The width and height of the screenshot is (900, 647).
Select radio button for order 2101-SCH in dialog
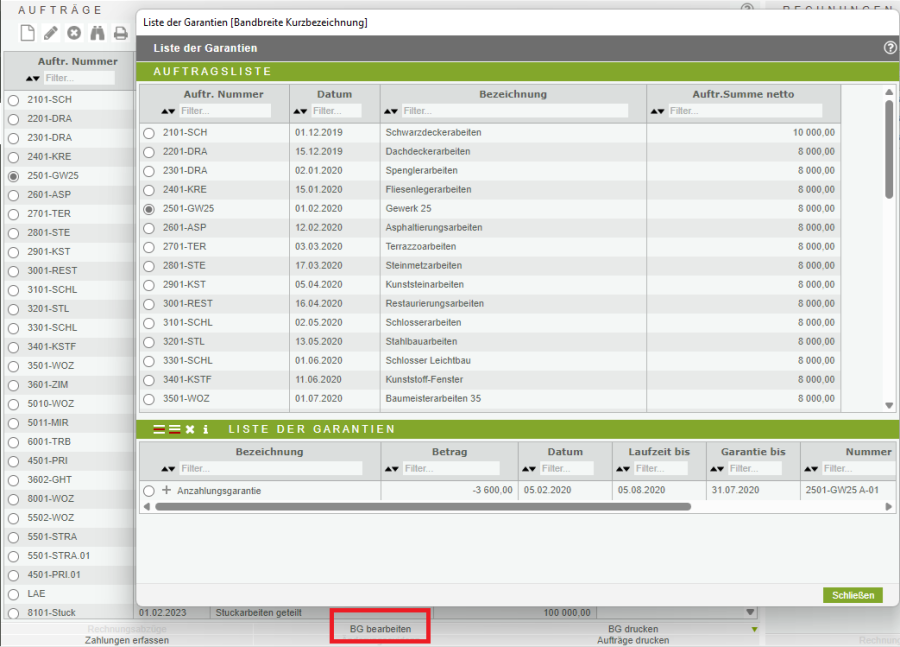click(149, 133)
